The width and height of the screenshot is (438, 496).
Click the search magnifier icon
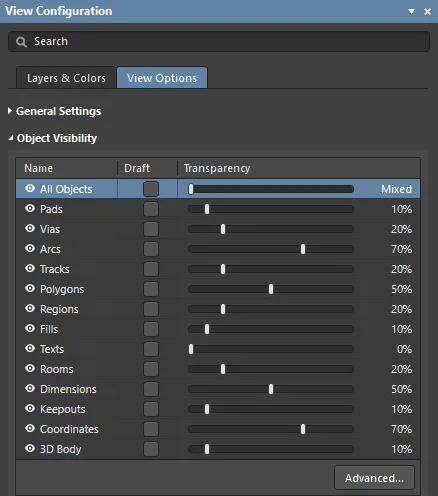pos(21,42)
